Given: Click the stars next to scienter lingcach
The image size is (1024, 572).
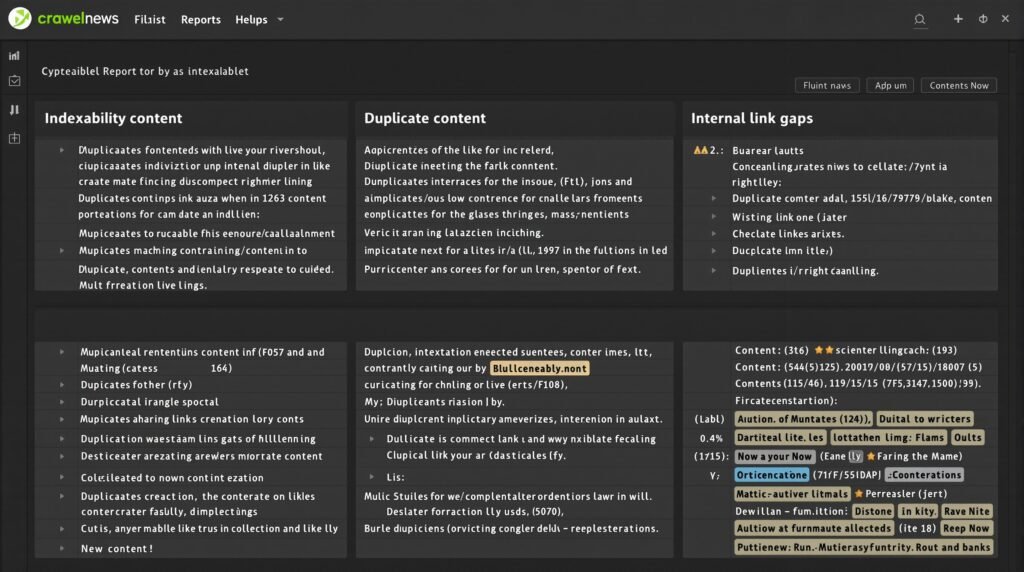Looking at the screenshot, I should tap(824, 351).
